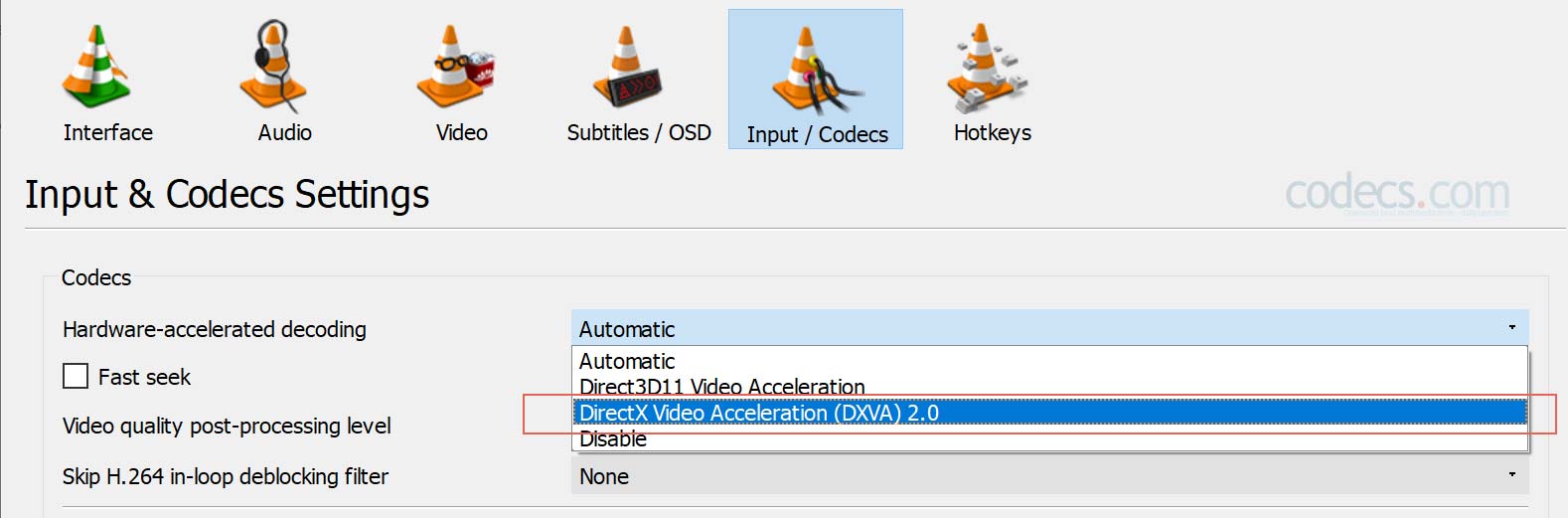Enable the Fast seek checkbox
Image resolution: width=1568 pixels, height=518 pixels.
click(x=76, y=376)
